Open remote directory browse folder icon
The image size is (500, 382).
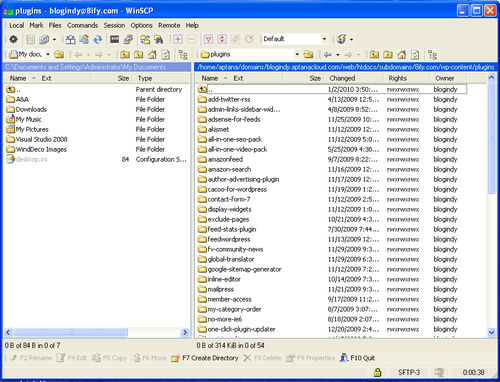[x=309, y=54]
